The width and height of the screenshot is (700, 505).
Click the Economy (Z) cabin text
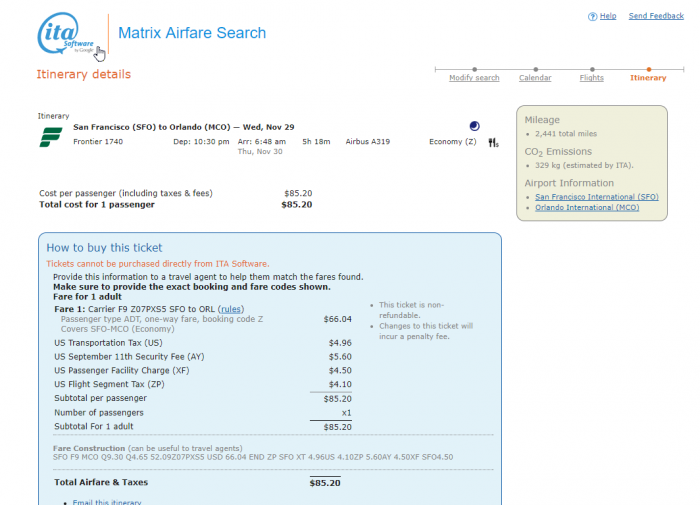tap(453, 142)
